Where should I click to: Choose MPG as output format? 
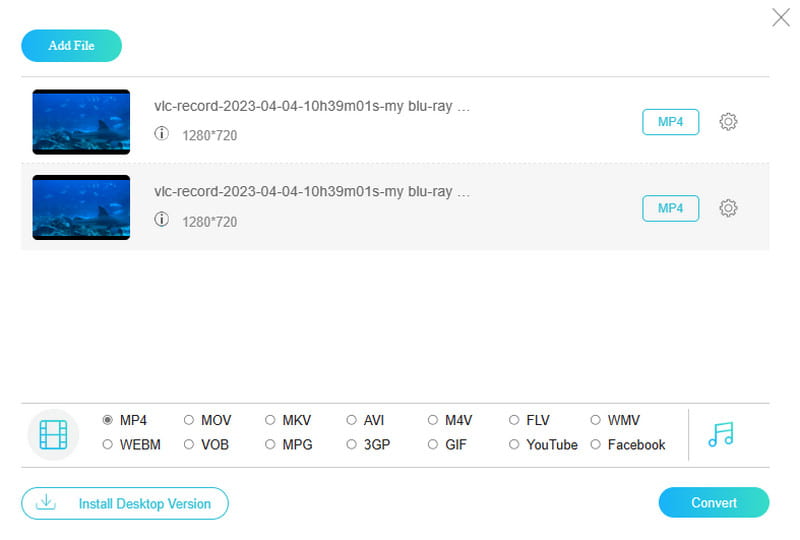click(270, 445)
